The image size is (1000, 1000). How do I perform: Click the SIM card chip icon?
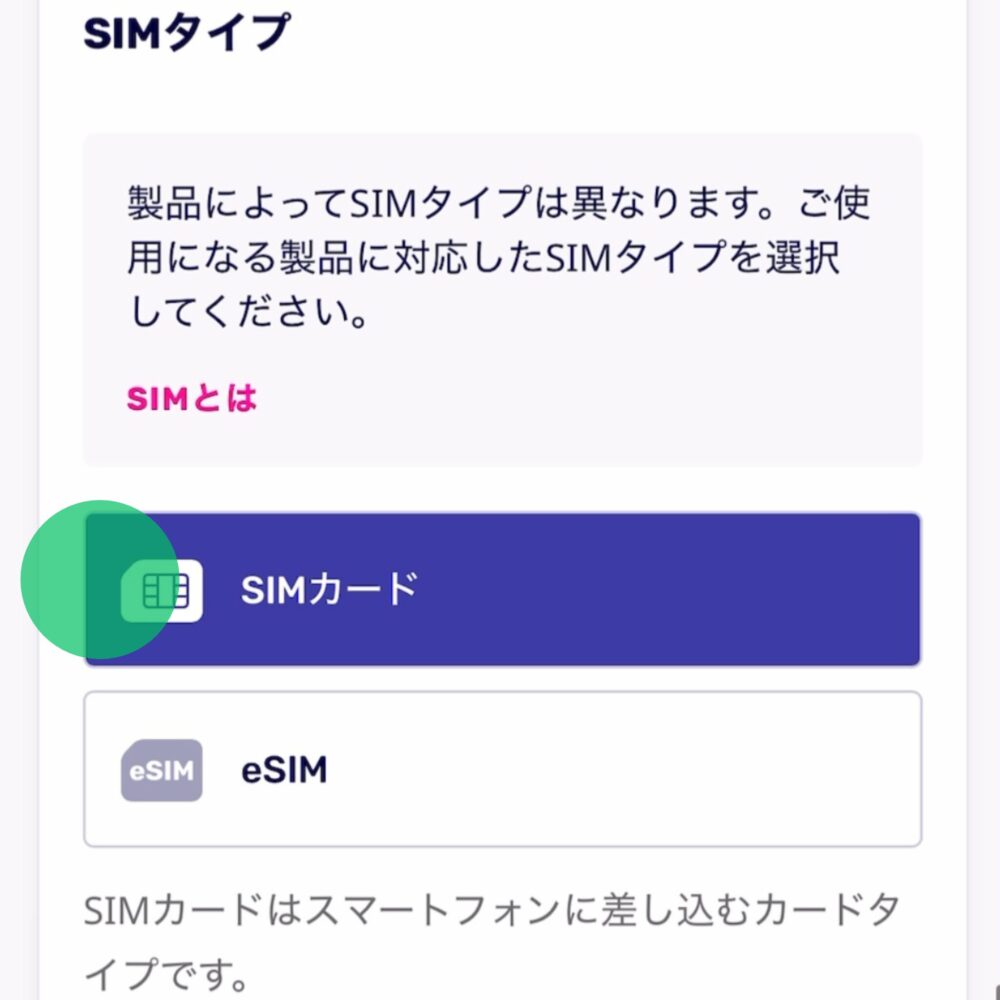[x=162, y=591]
